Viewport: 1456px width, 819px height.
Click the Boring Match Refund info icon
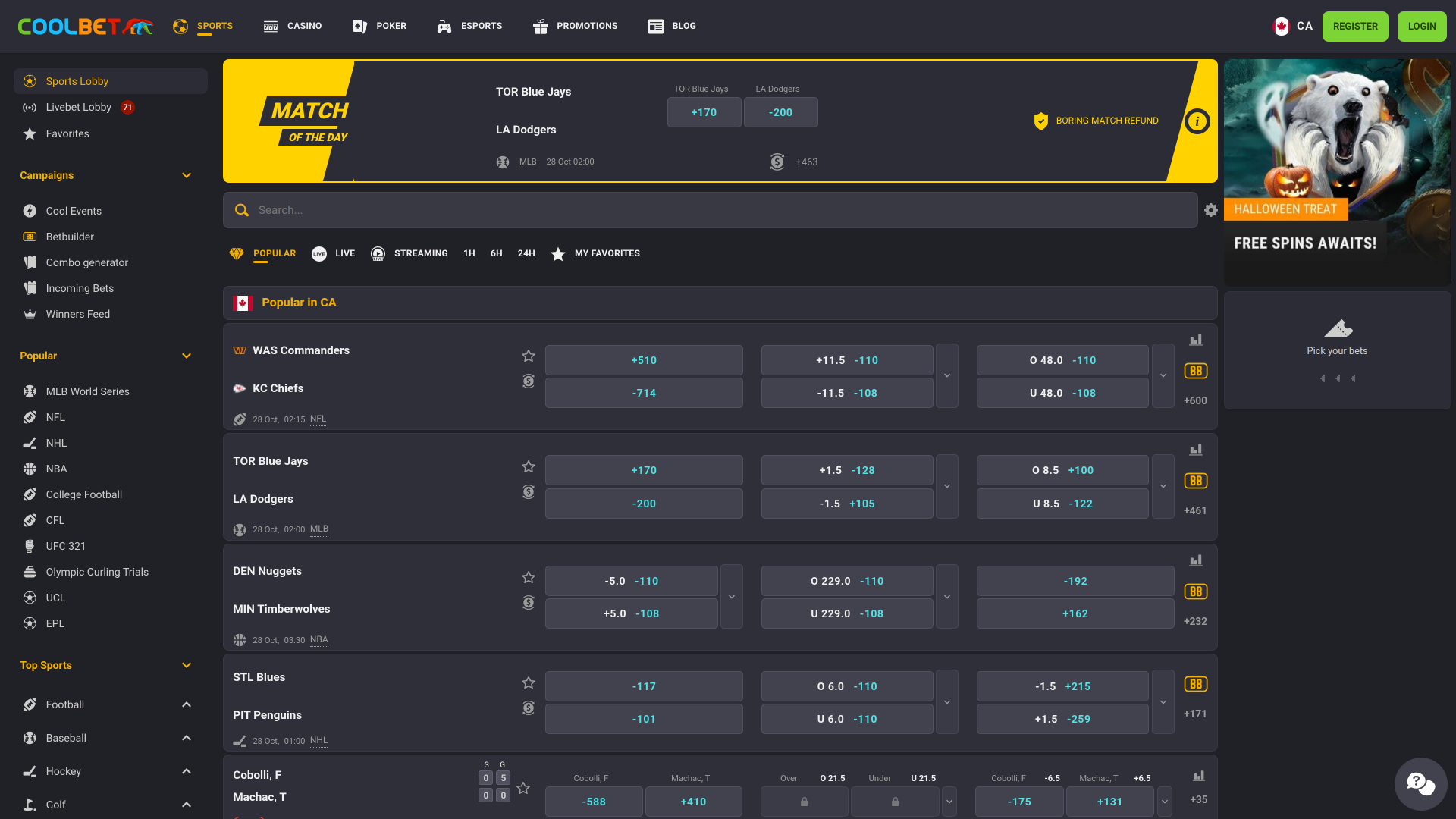(1197, 121)
